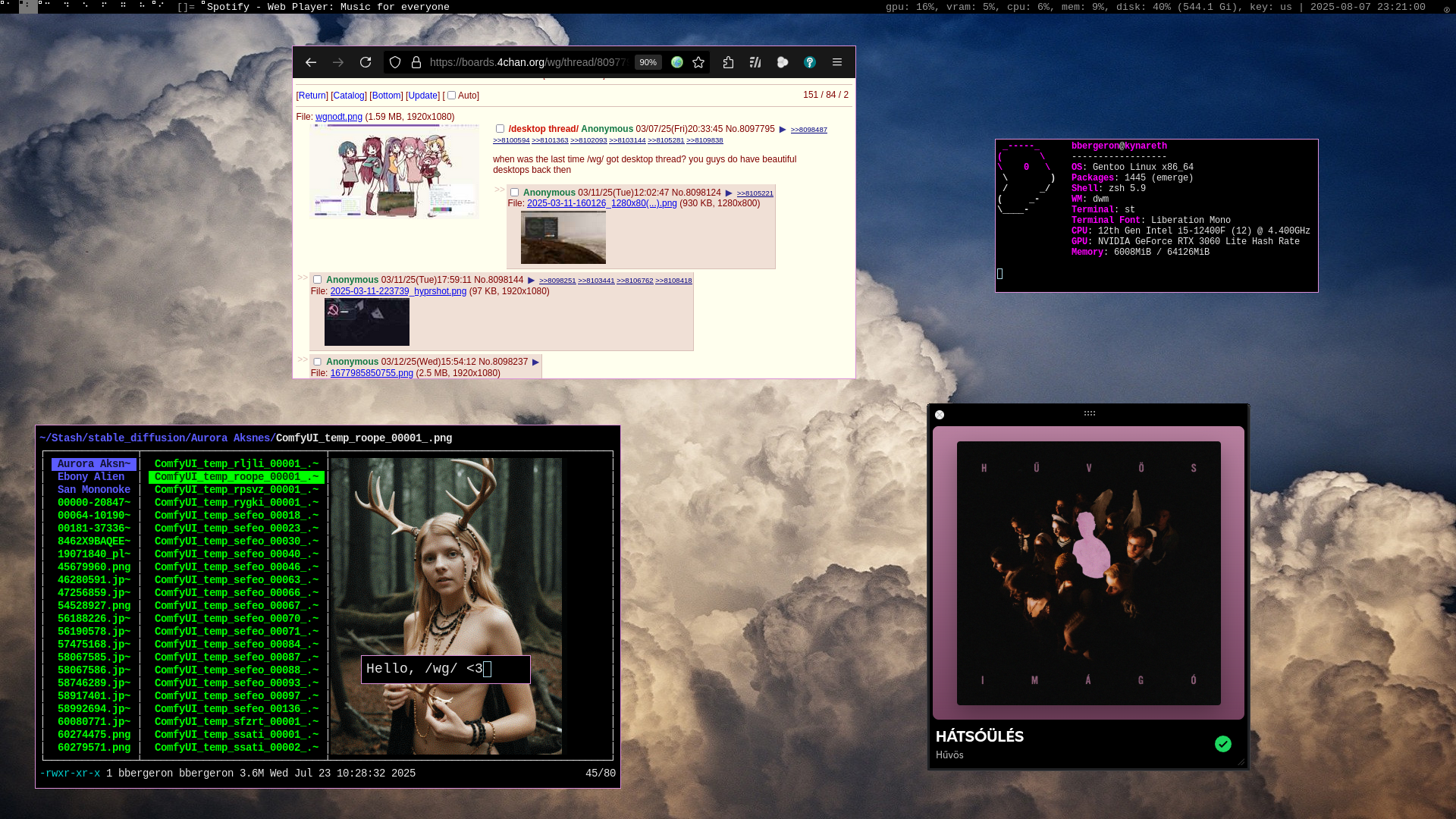Click the site padlock icon
1456x819 pixels.
[416, 62]
